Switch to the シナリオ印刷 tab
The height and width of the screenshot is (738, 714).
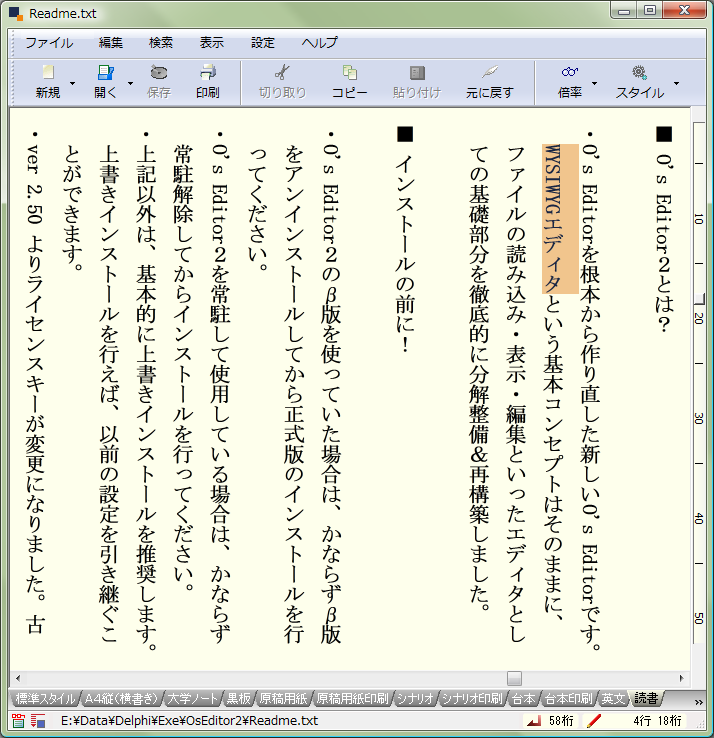(x=472, y=699)
